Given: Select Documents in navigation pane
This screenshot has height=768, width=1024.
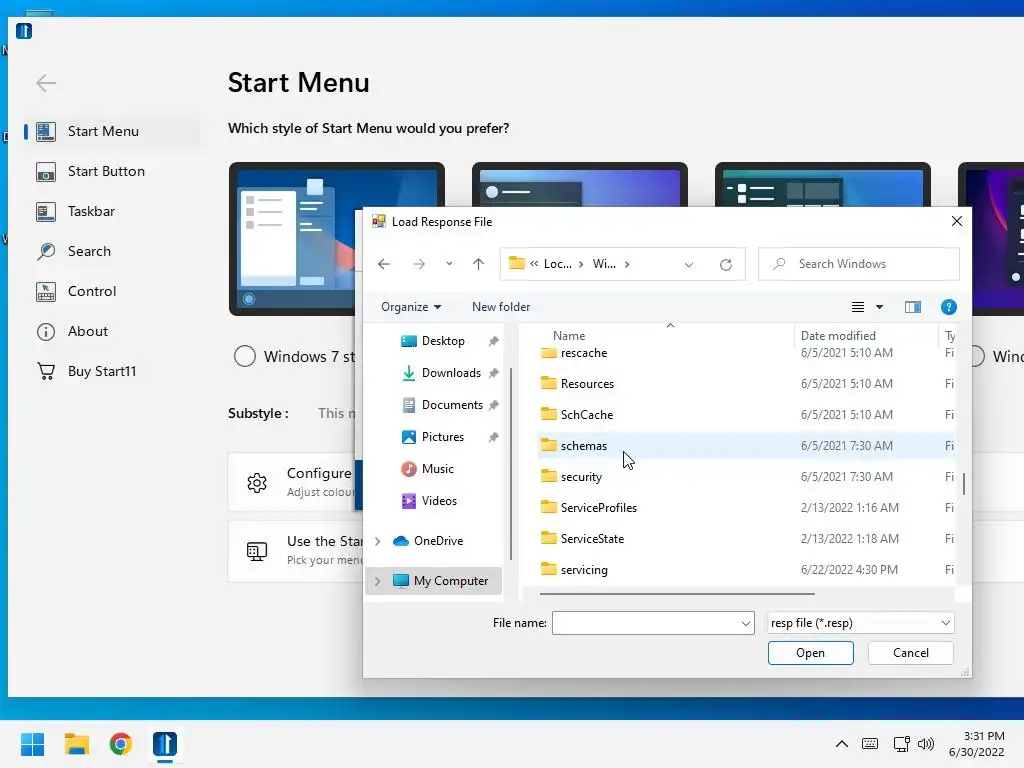Looking at the screenshot, I should (452, 405).
